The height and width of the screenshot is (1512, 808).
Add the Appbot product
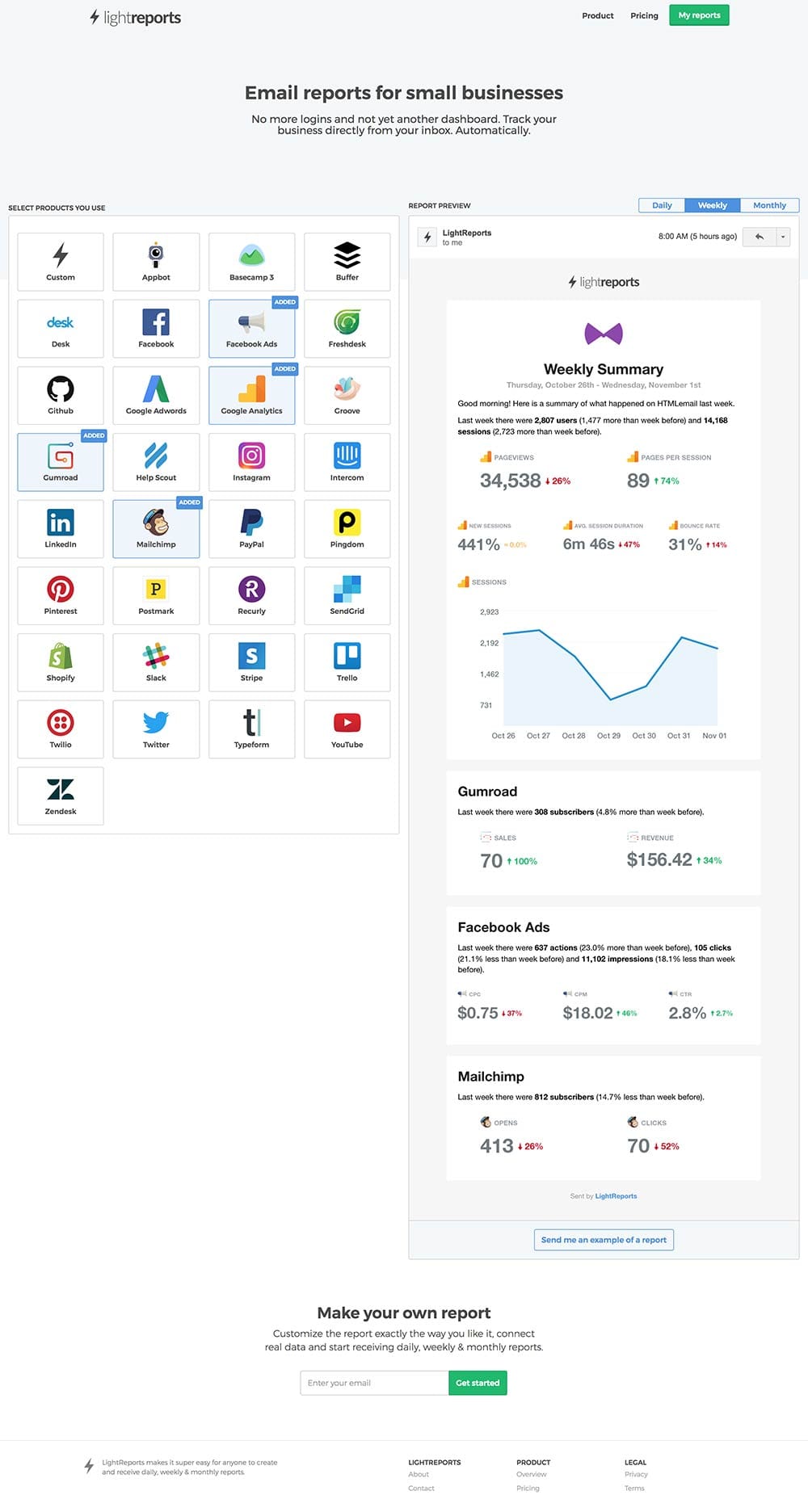coord(156,262)
